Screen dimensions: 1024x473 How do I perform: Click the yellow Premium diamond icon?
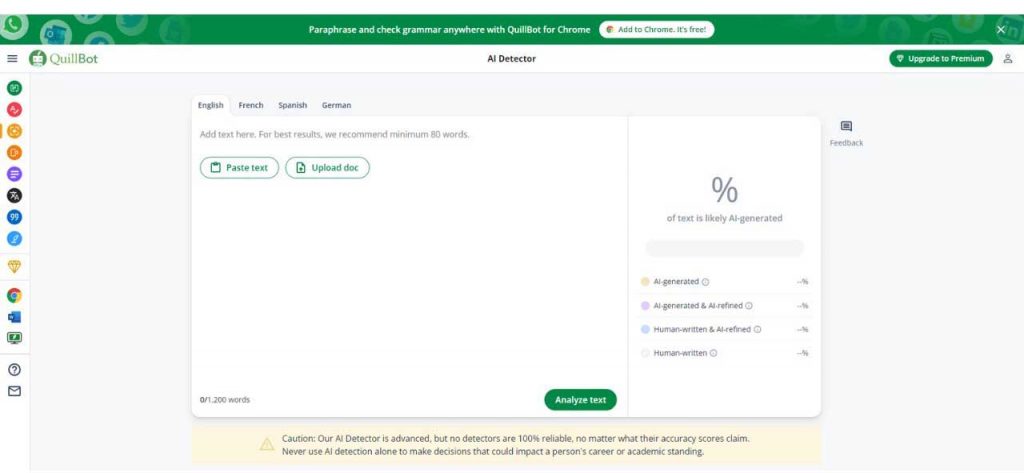coord(14,266)
